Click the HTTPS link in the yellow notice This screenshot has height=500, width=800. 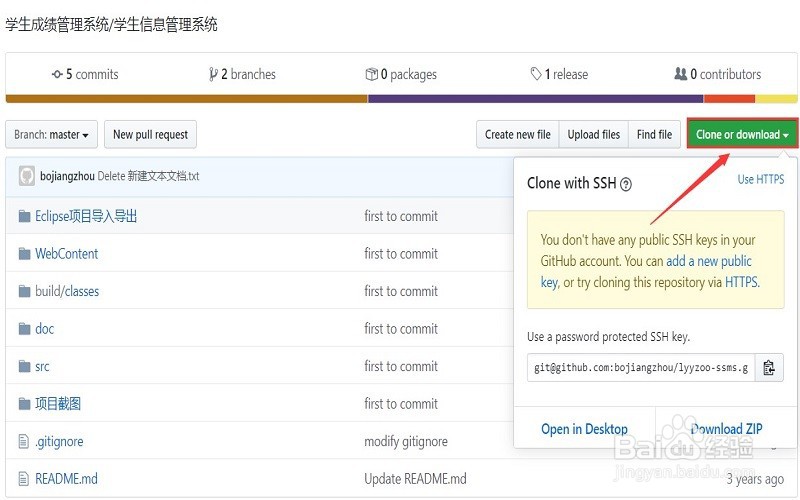click(x=741, y=282)
